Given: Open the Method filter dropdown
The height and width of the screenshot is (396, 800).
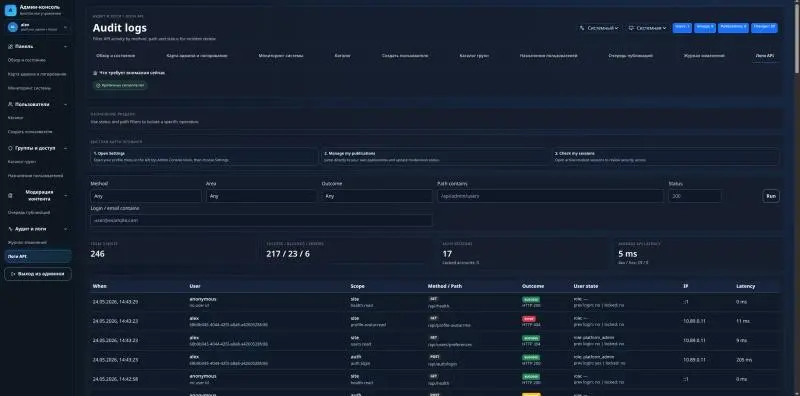Looking at the screenshot, I should (x=146, y=196).
